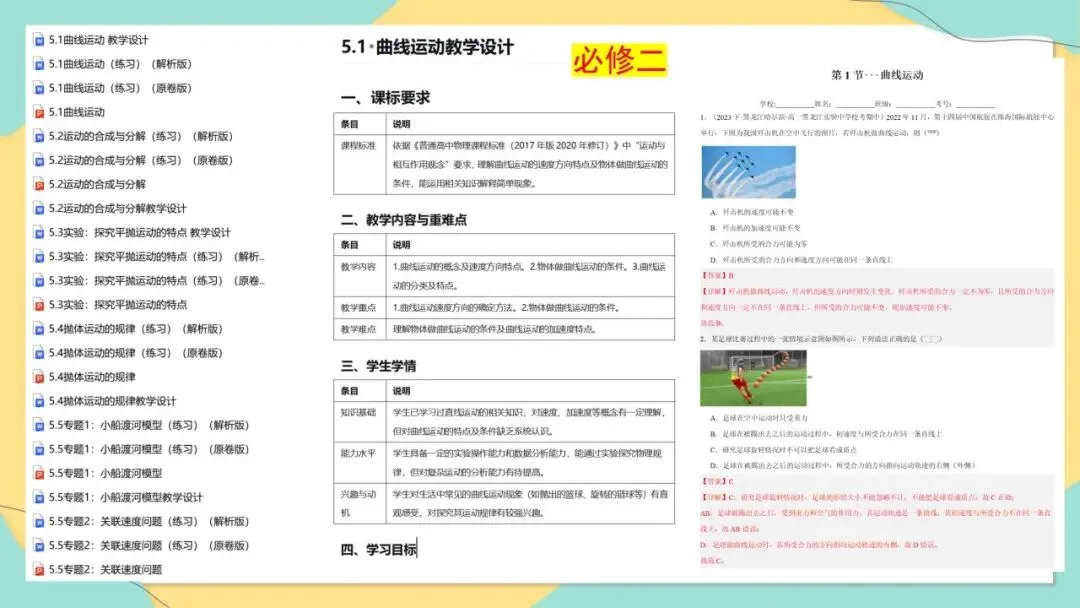Open 5.3实验:探究平抛运动的特点(练习)(解析.. file

156,257
